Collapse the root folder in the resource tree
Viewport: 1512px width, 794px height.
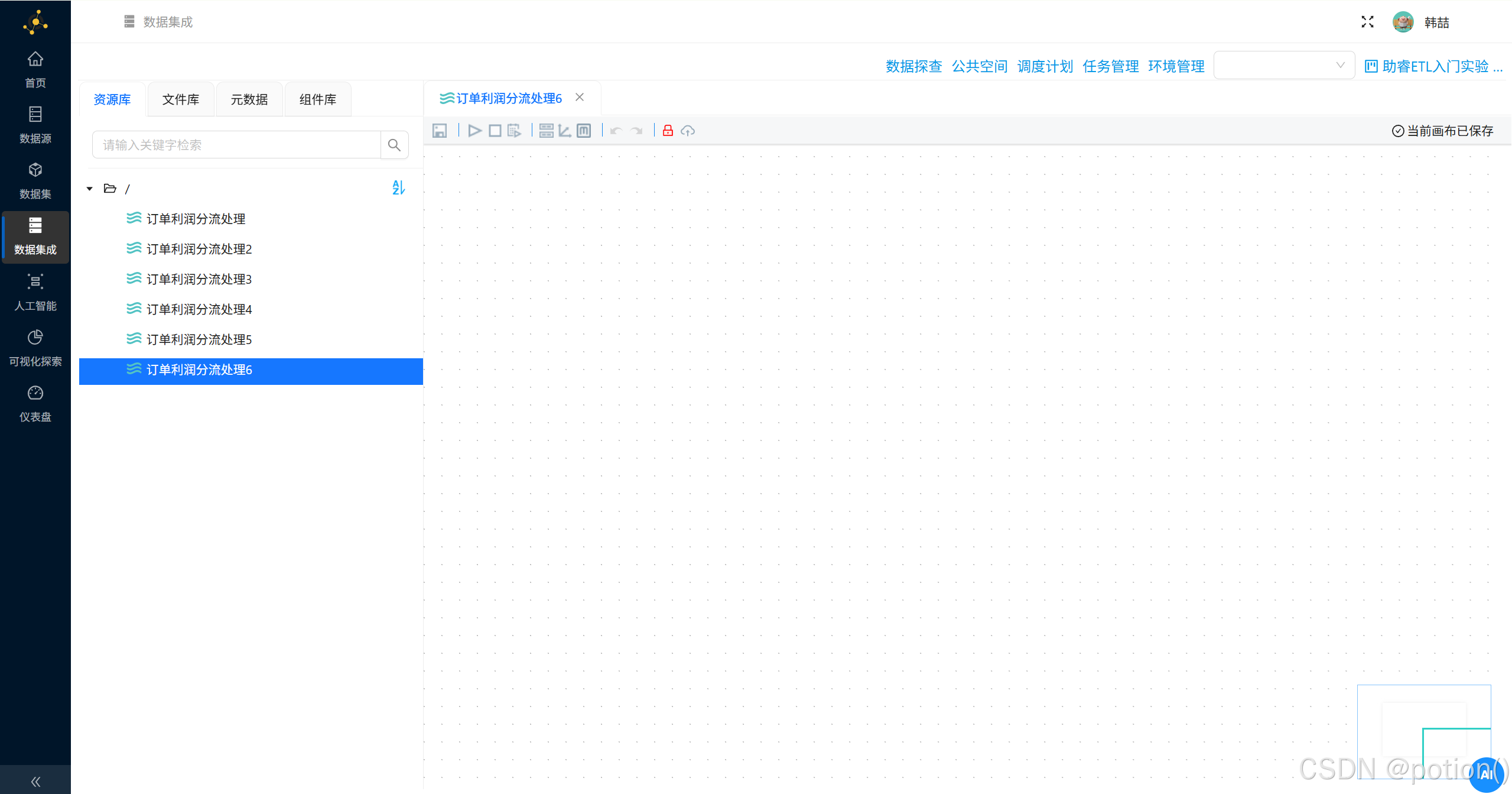(89, 188)
